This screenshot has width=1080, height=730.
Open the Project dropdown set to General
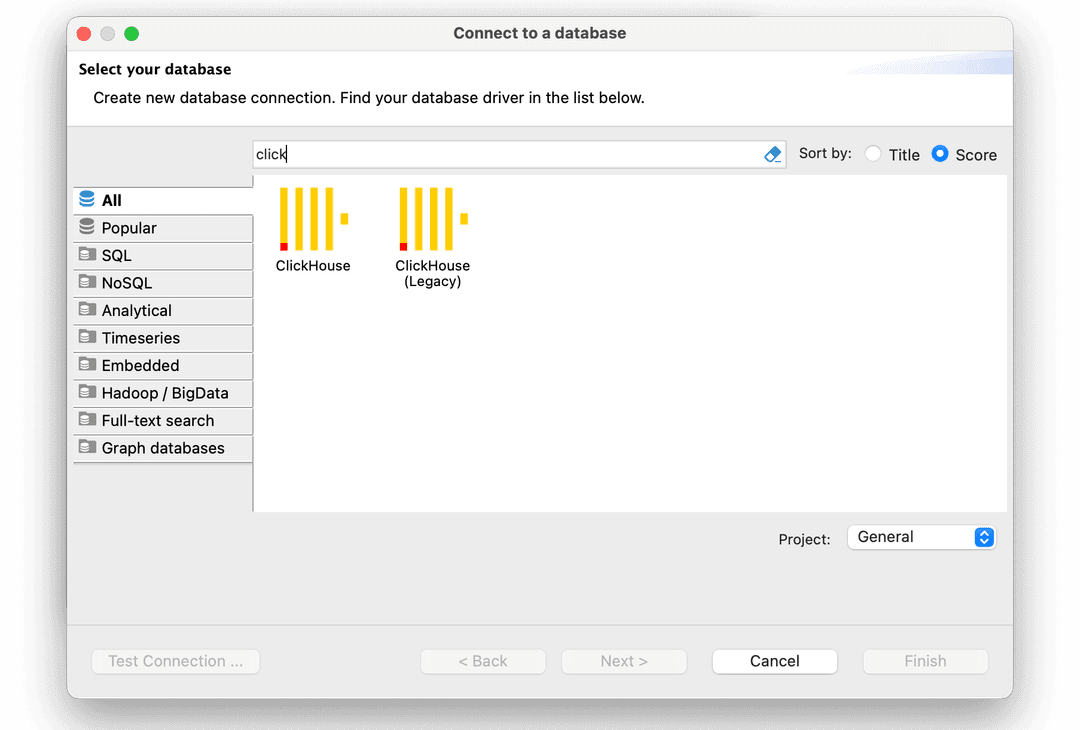click(x=922, y=537)
